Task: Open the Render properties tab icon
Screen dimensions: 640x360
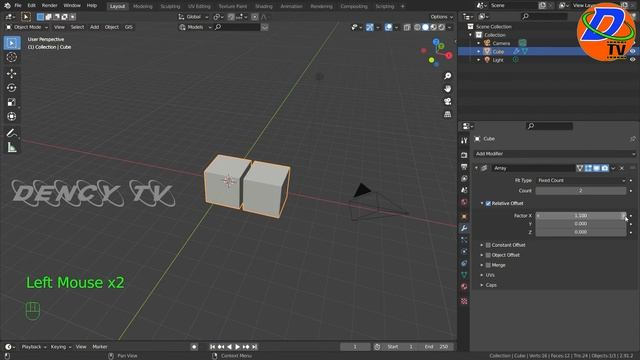Action: click(464, 155)
